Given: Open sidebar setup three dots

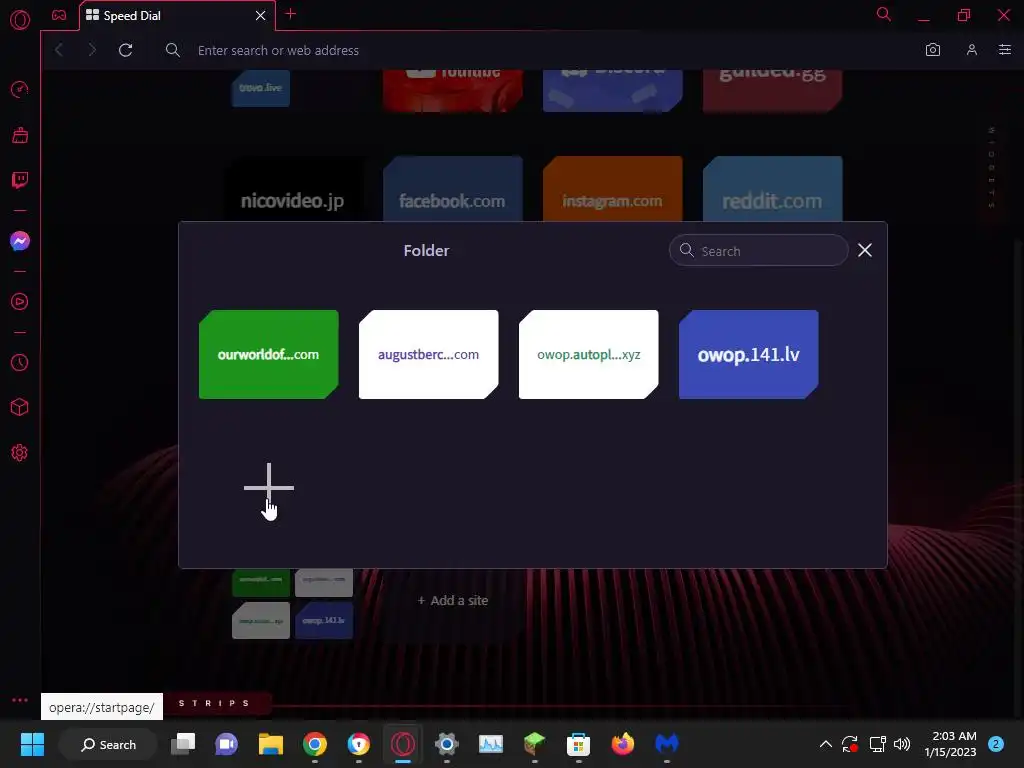Looking at the screenshot, I should (20, 700).
